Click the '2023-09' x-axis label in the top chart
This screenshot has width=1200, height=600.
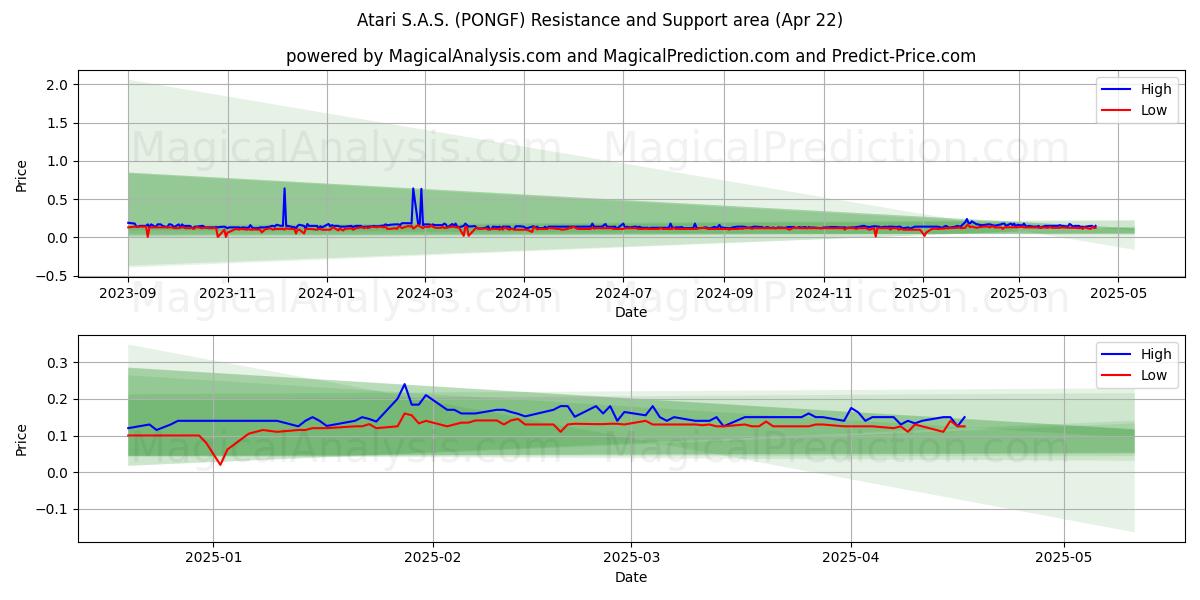[x=128, y=295]
